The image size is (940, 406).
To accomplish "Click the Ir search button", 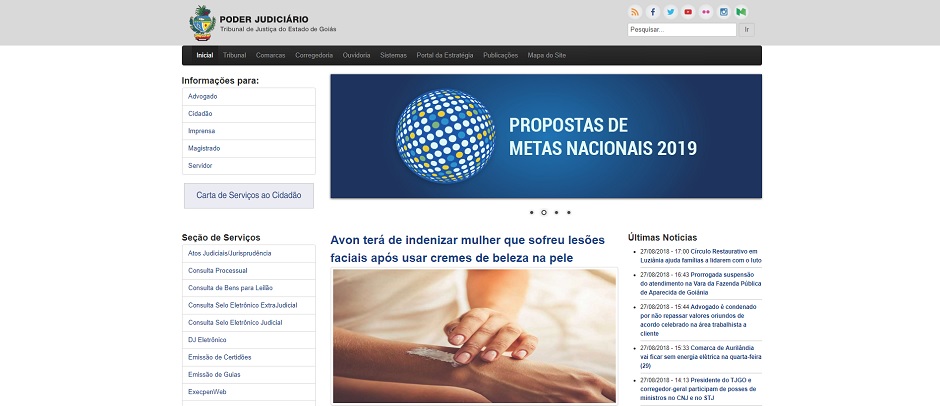I will [x=746, y=29].
